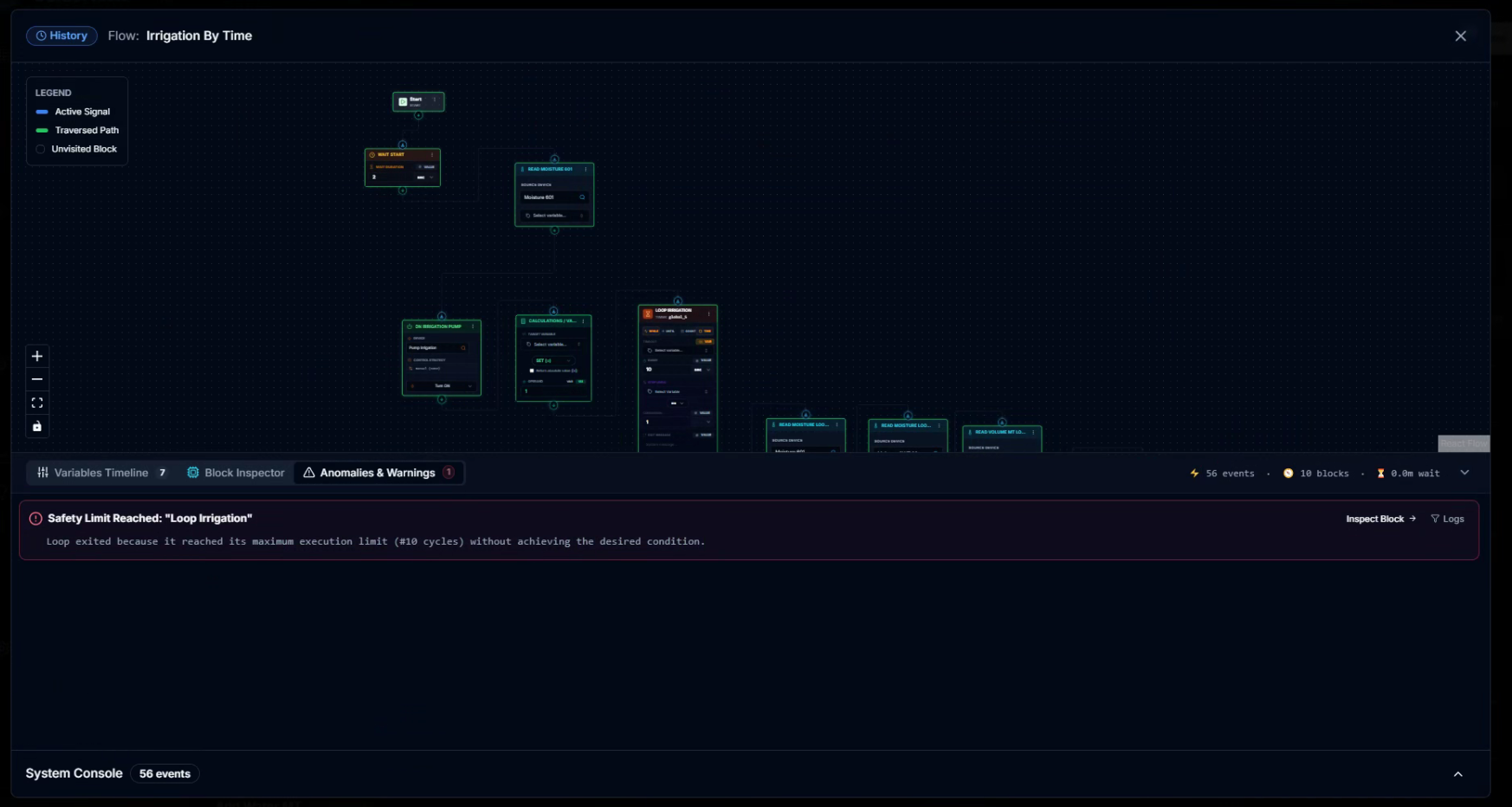Check the return absolute value checkbox
Image resolution: width=1512 pixels, height=807 pixels.
[532, 371]
